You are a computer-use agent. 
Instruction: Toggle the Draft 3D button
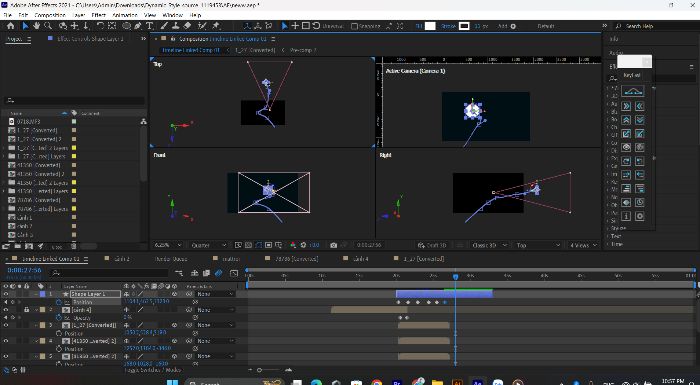coord(431,245)
